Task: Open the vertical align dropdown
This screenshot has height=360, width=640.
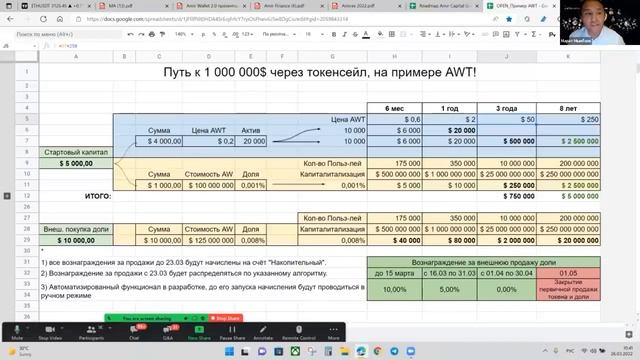Action: click(439, 34)
